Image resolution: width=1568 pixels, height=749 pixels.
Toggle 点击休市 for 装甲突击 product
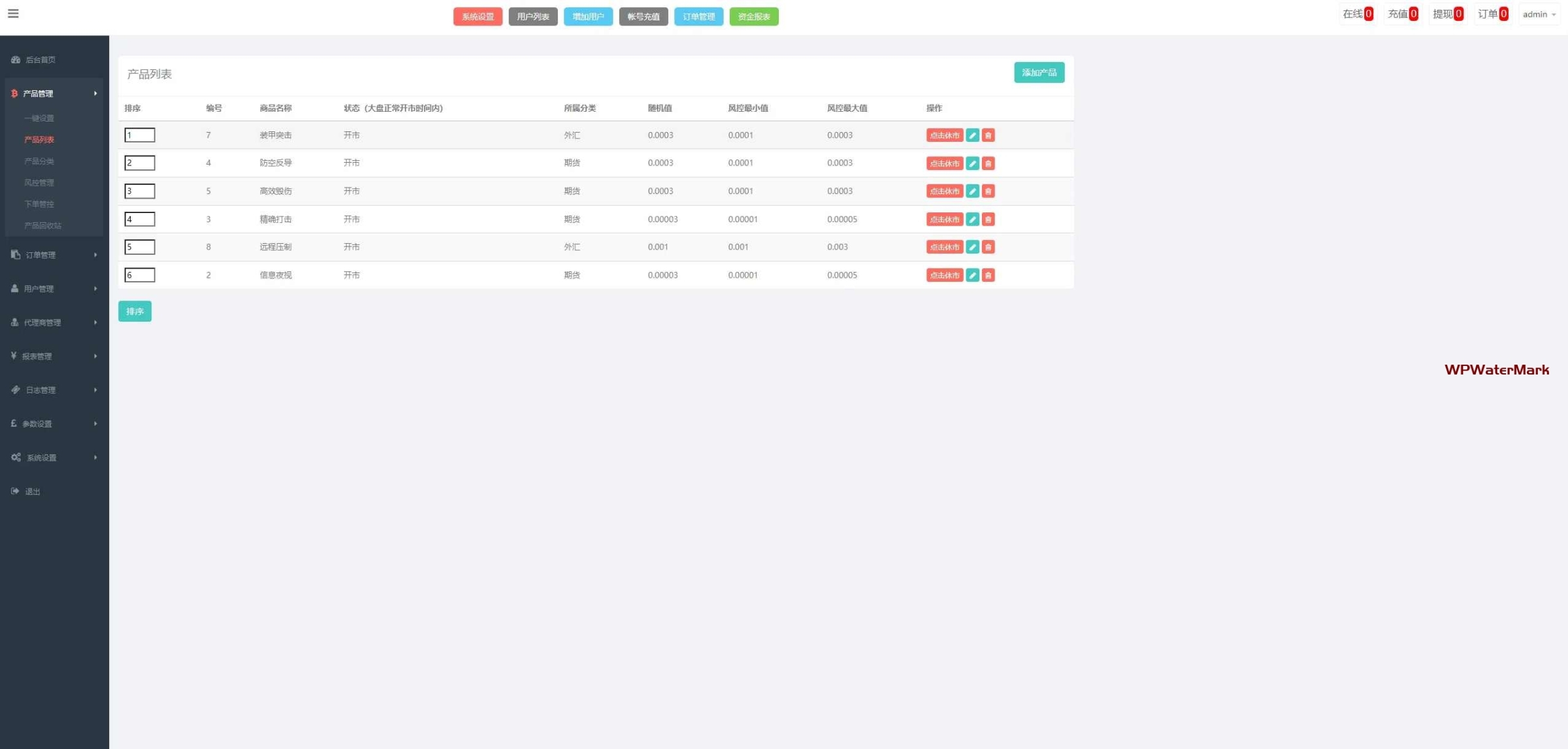[944, 135]
